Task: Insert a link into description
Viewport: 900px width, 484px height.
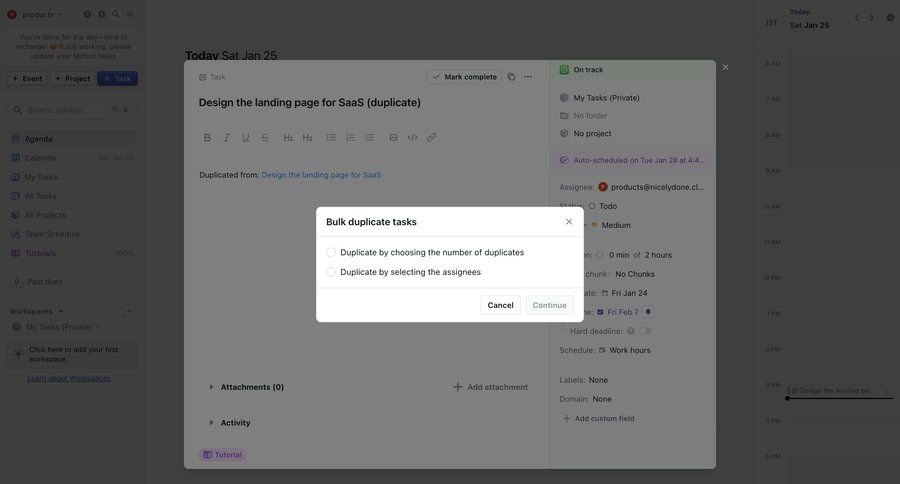Action: (x=432, y=137)
